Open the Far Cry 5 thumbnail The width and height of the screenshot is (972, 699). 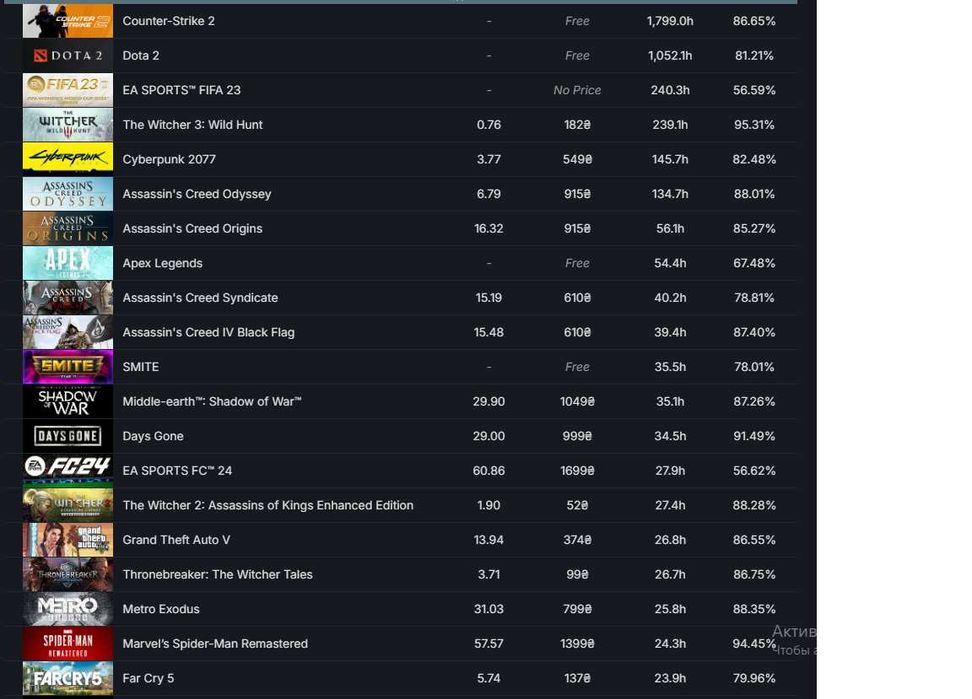tap(68, 679)
